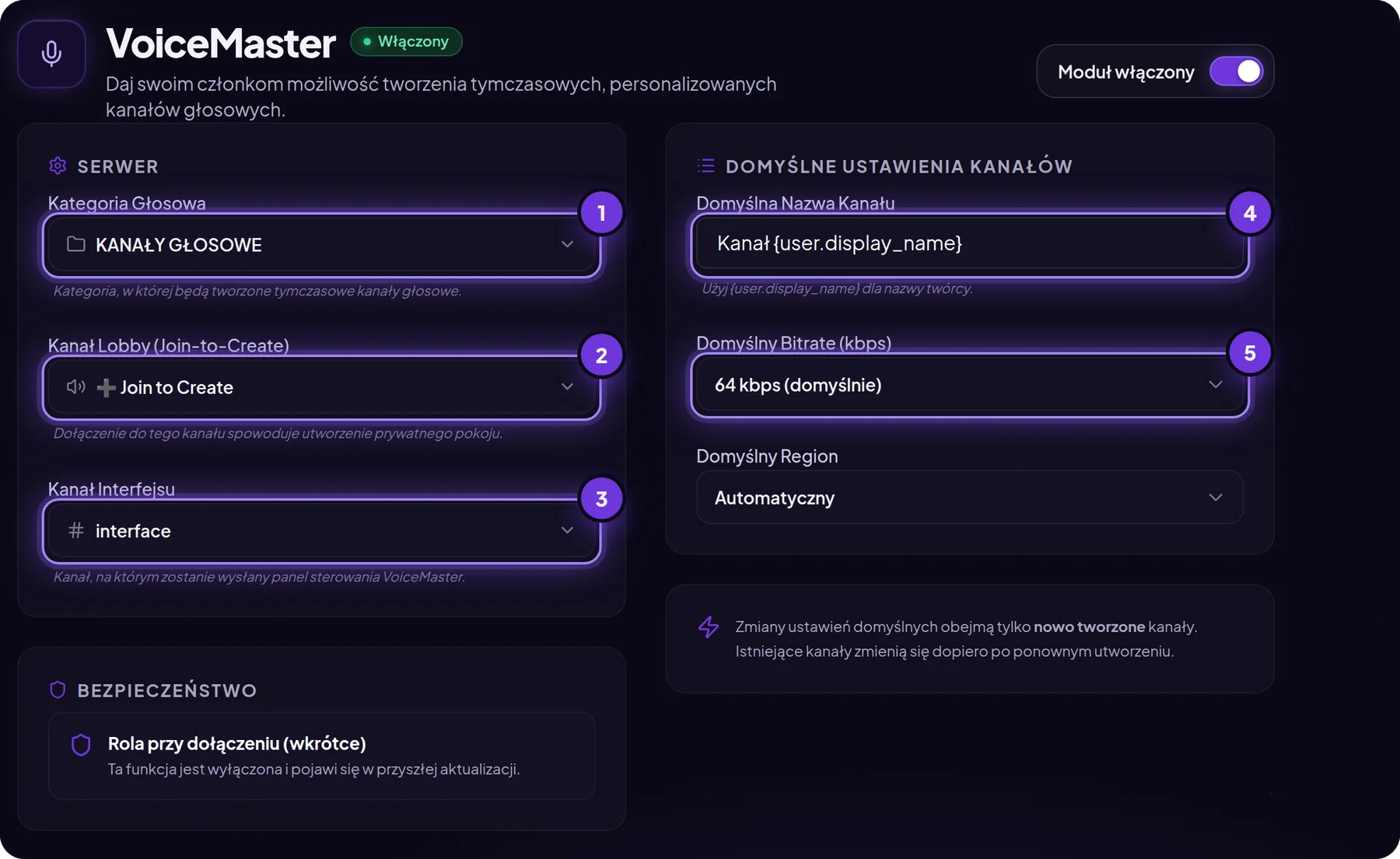This screenshot has width=1400, height=859.
Task: Open the Kanał Lobby Join to Create dropdown
Action: point(321,387)
